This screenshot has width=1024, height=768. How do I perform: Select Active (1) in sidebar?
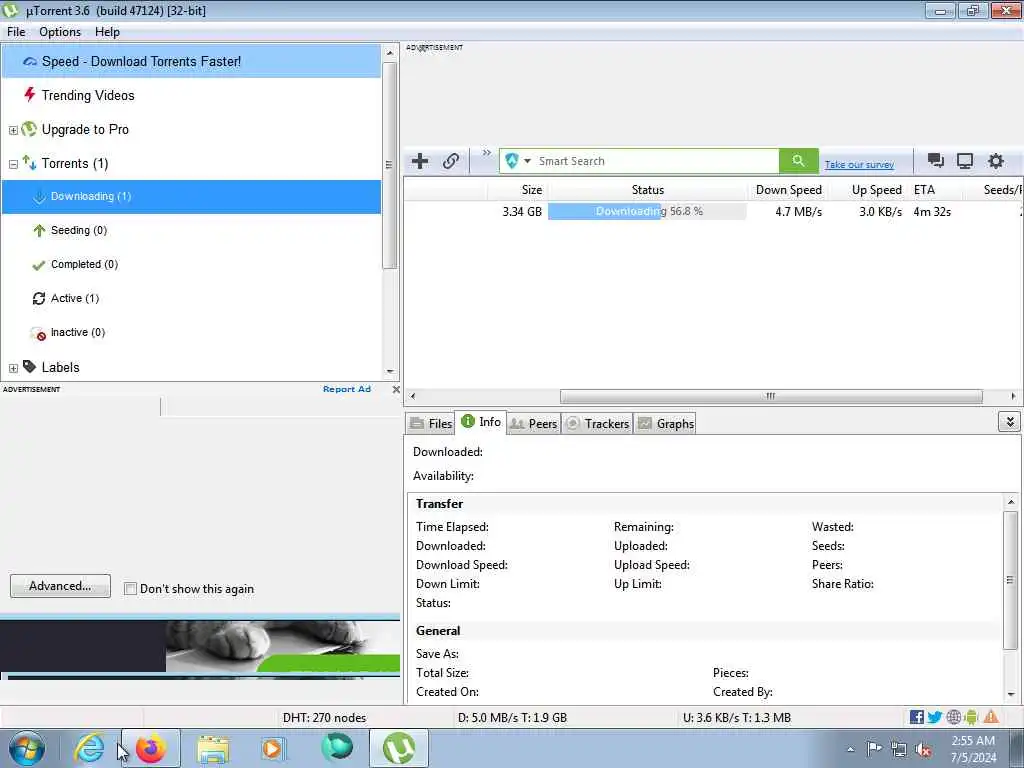point(74,298)
